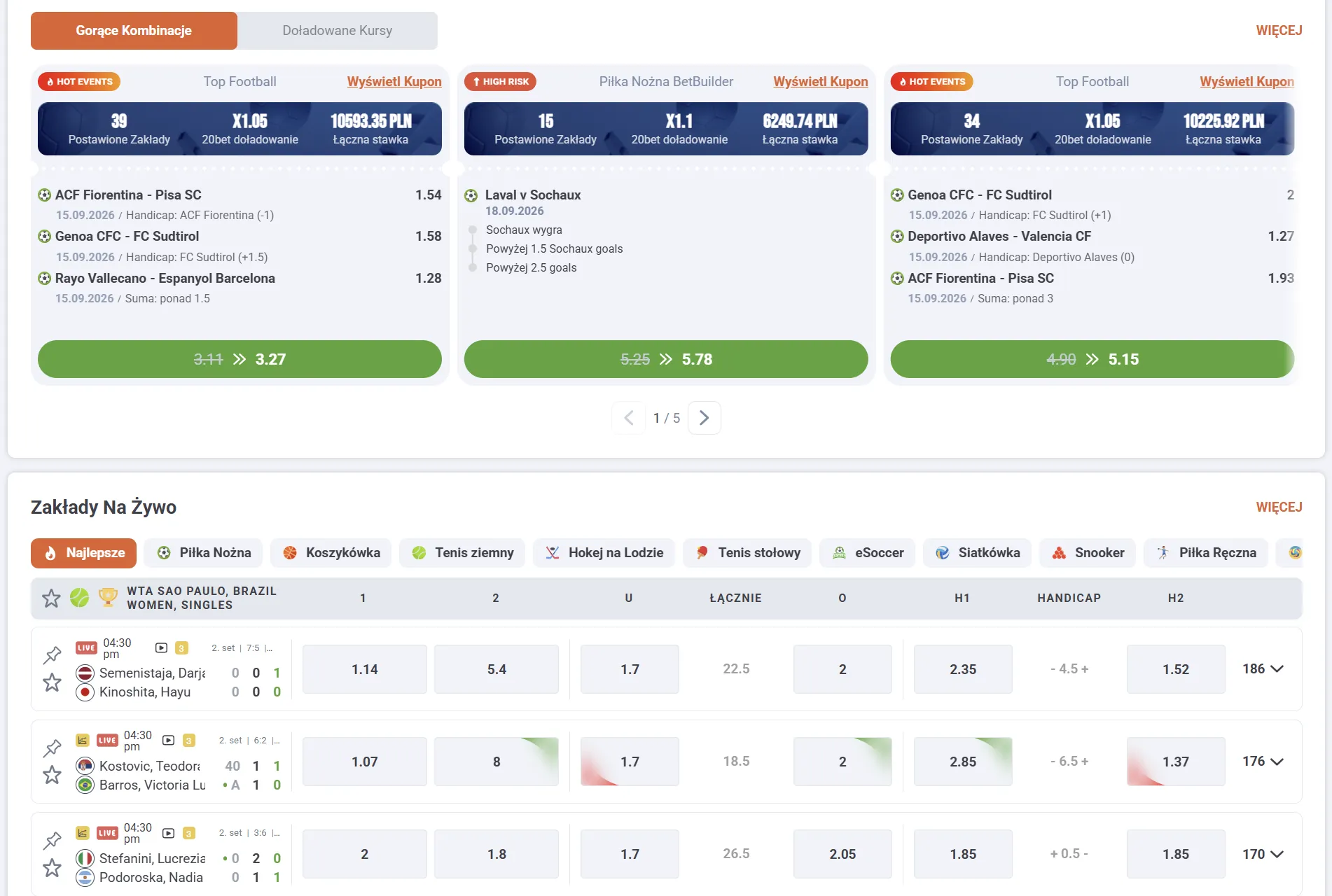Open live stream icon for Semenistaja match
The image size is (1332, 896).
[x=161, y=648]
